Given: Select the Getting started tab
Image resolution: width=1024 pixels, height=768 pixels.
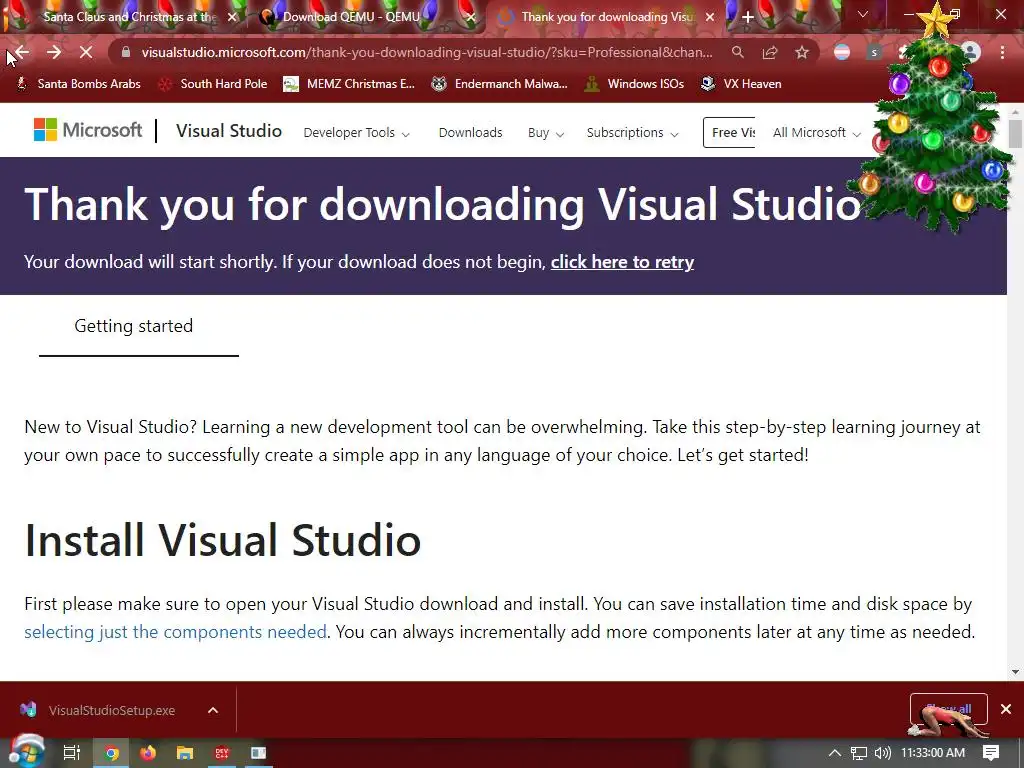Looking at the screenshot, I should point(134,326).
